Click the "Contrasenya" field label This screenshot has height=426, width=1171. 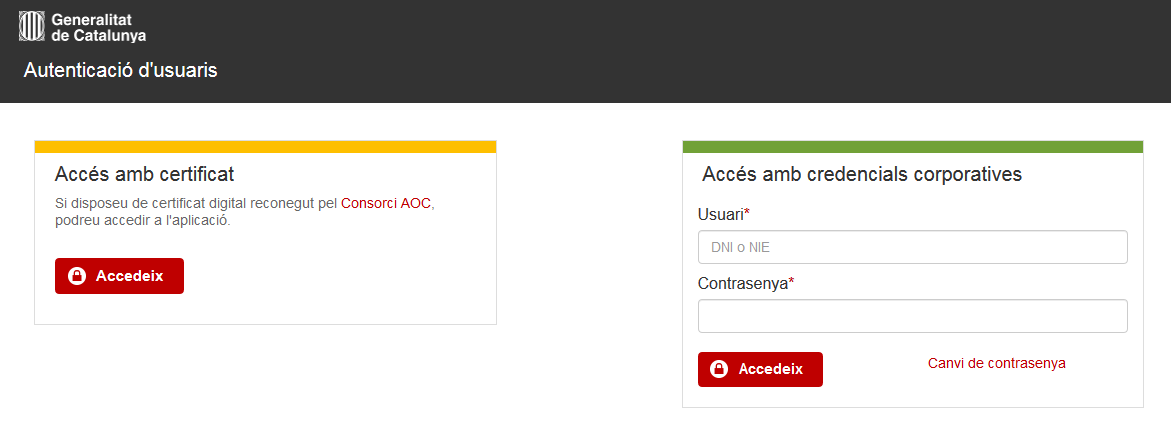click(x=743, y=284)
